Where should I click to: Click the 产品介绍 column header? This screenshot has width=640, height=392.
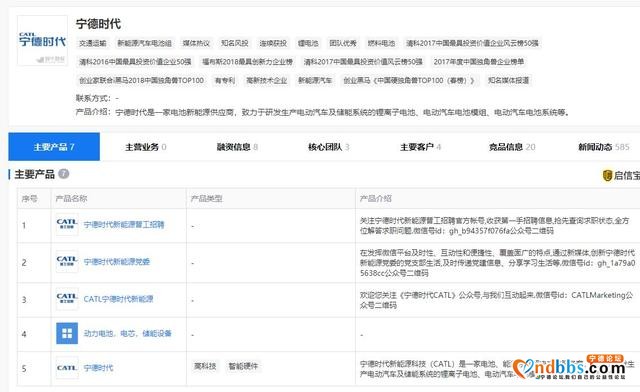(376, 198)
